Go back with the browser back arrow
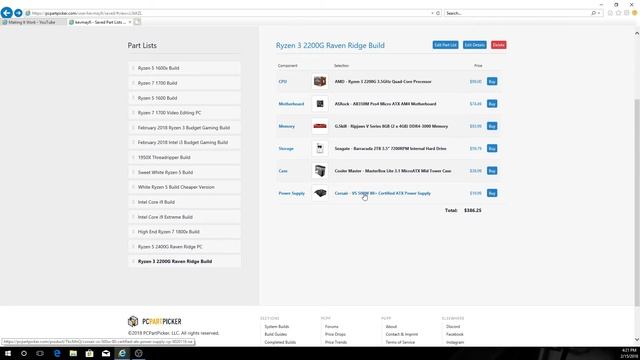 (7, 13)
